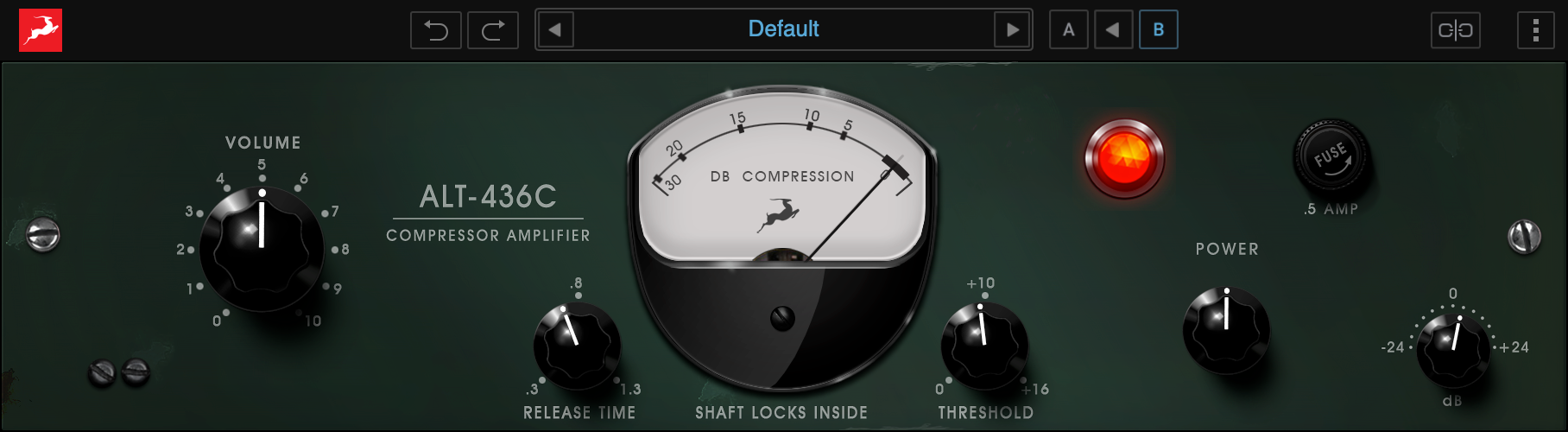This screenshot has width=1568, height=432.
Task: Click the dB gain trim knob
Action: pyautogui.click(x=1453, y=348)
